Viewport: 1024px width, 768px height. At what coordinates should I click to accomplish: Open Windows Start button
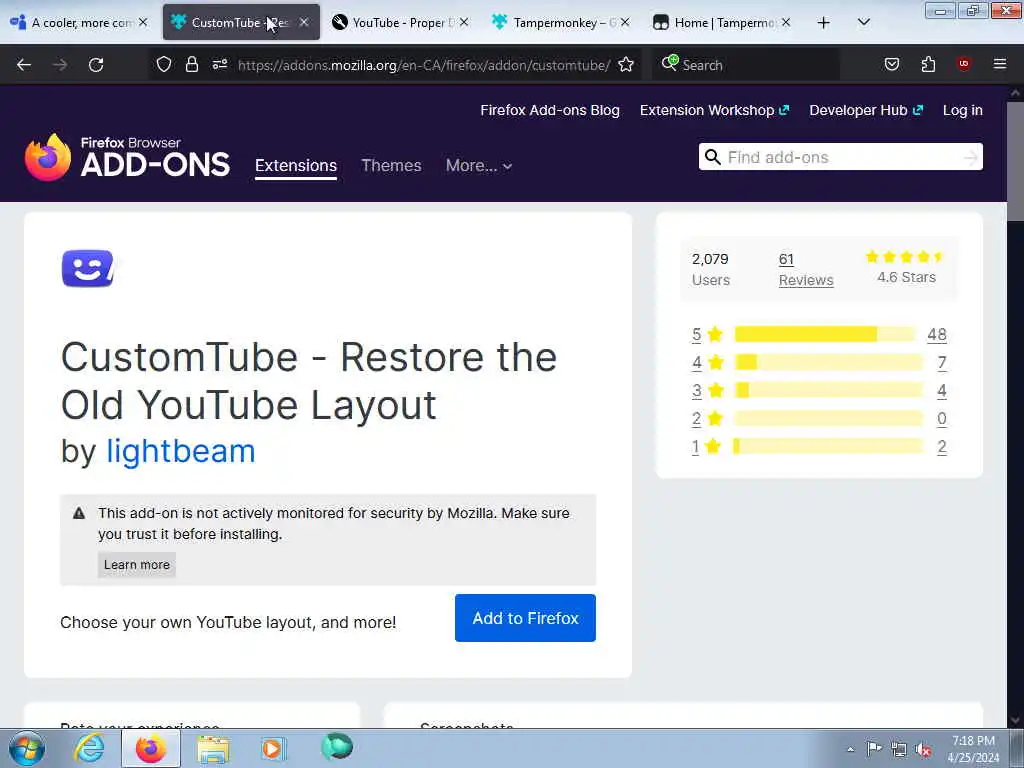[x=27, y=748]
